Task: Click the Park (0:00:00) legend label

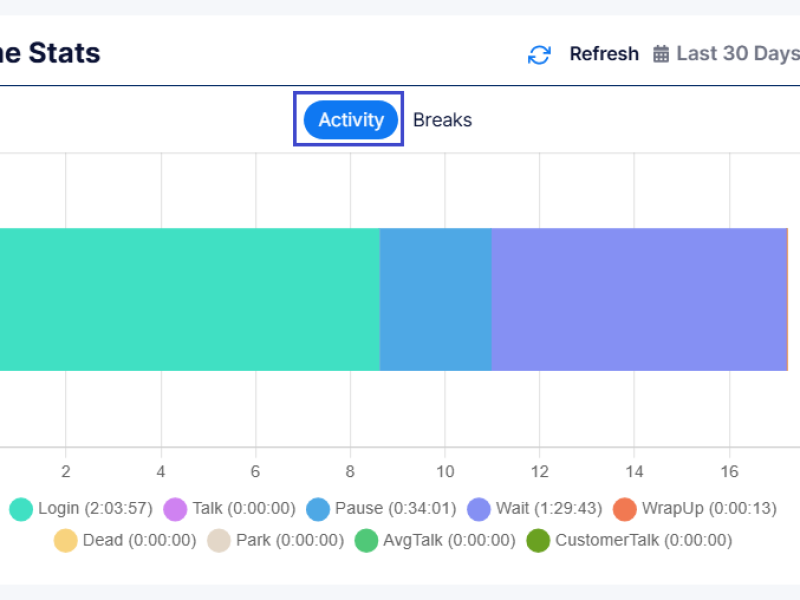Action: [290, 540]
